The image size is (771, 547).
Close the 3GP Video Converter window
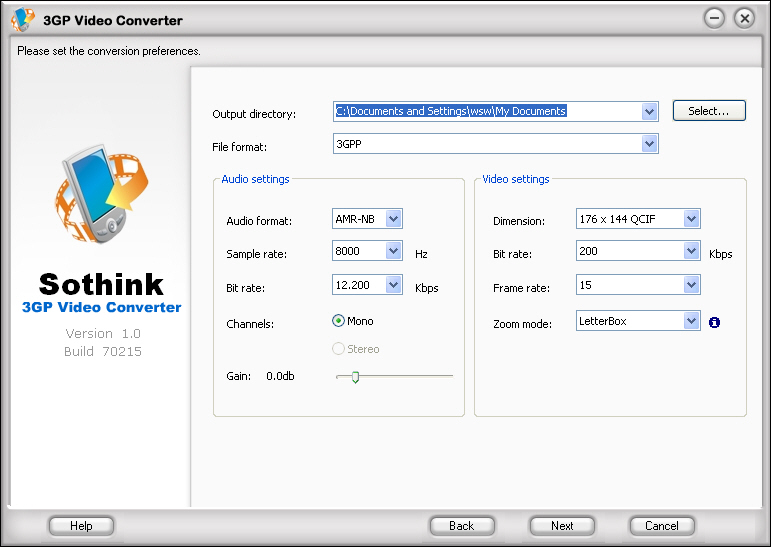[744, 19]
